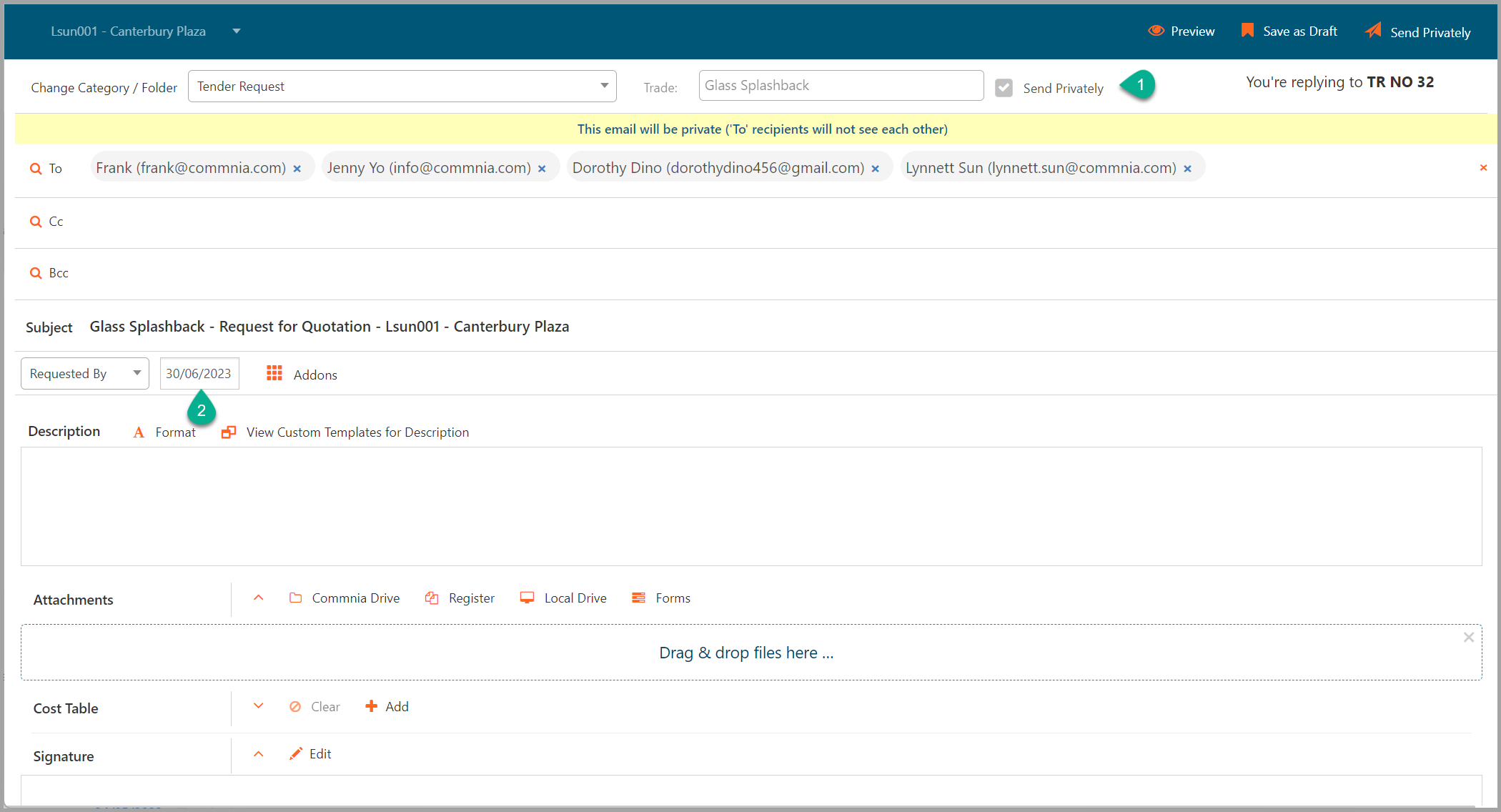Open project dropdown next to Lsun001 - Canterbury Plaza
The width and height of the screenshot is (1501, 812).
[237, 31]
